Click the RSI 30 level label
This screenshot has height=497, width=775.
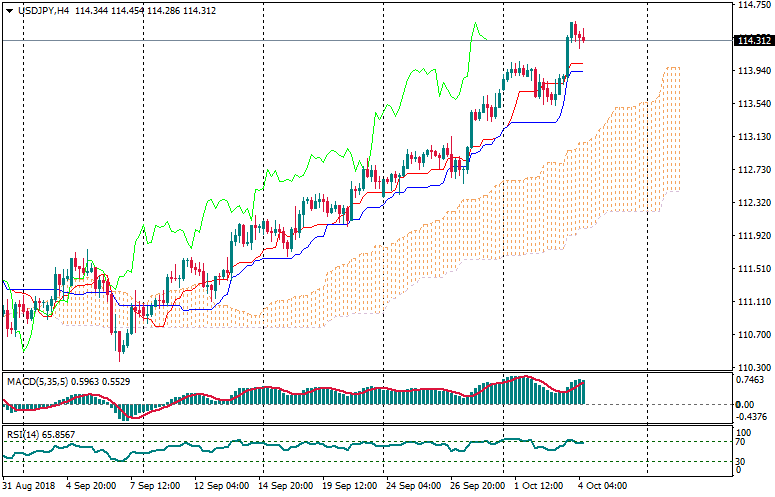tap(741, 461)
